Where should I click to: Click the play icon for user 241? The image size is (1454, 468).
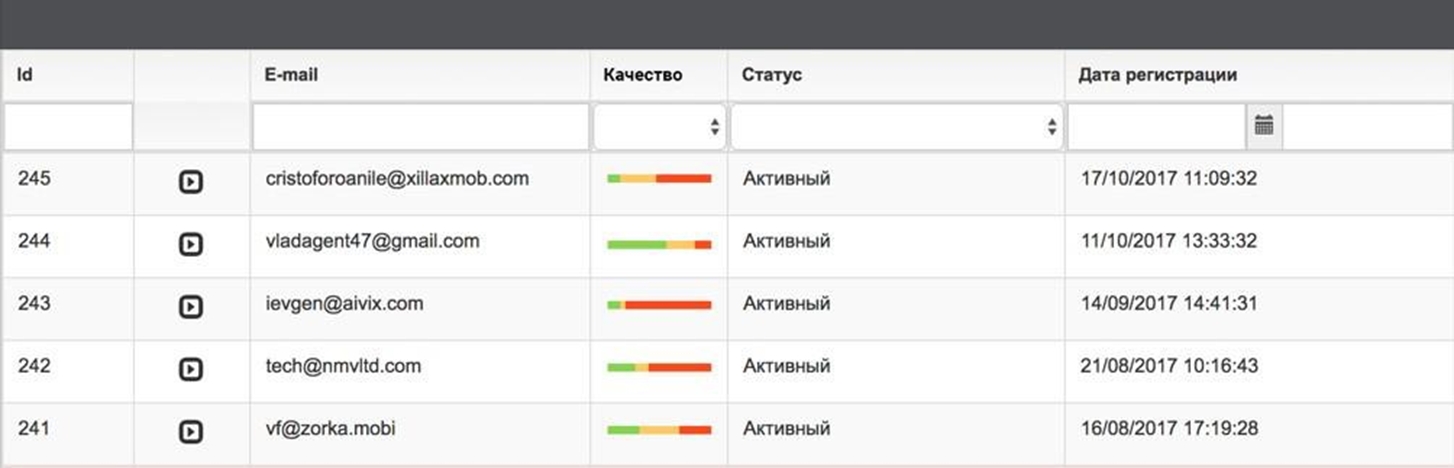point(190,432)
